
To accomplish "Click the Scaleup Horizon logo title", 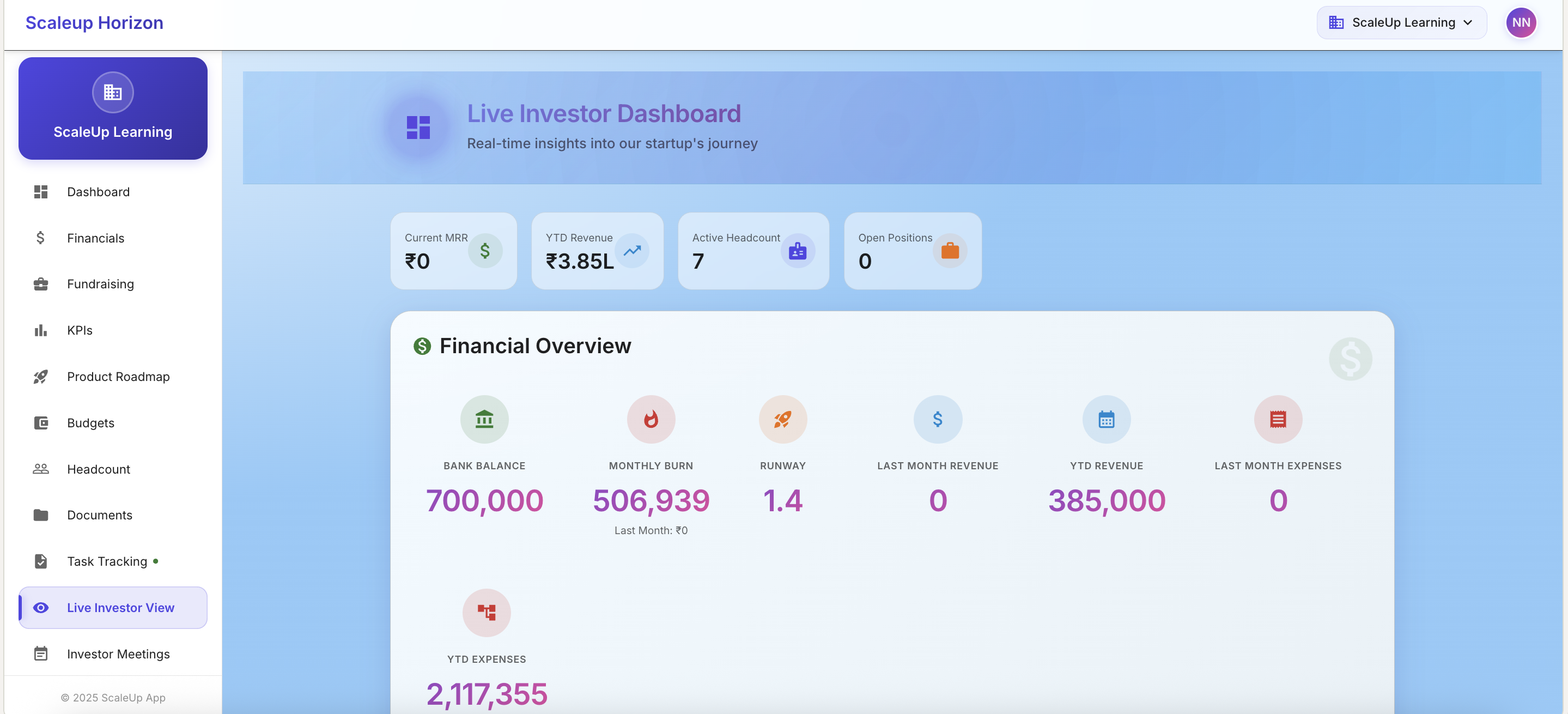I will [x=94, y=22].
